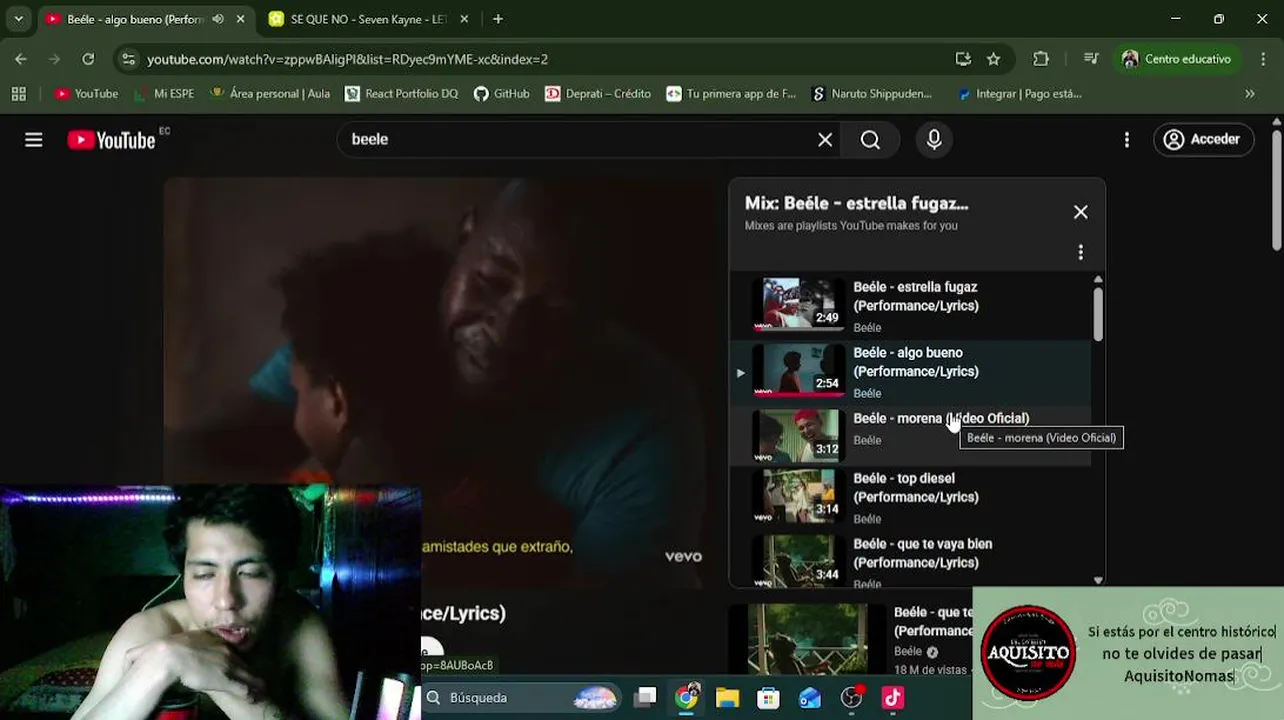Screen dimensions: 1284x720
Task: Click the page vertical scrollbar
Action: 1276,190
